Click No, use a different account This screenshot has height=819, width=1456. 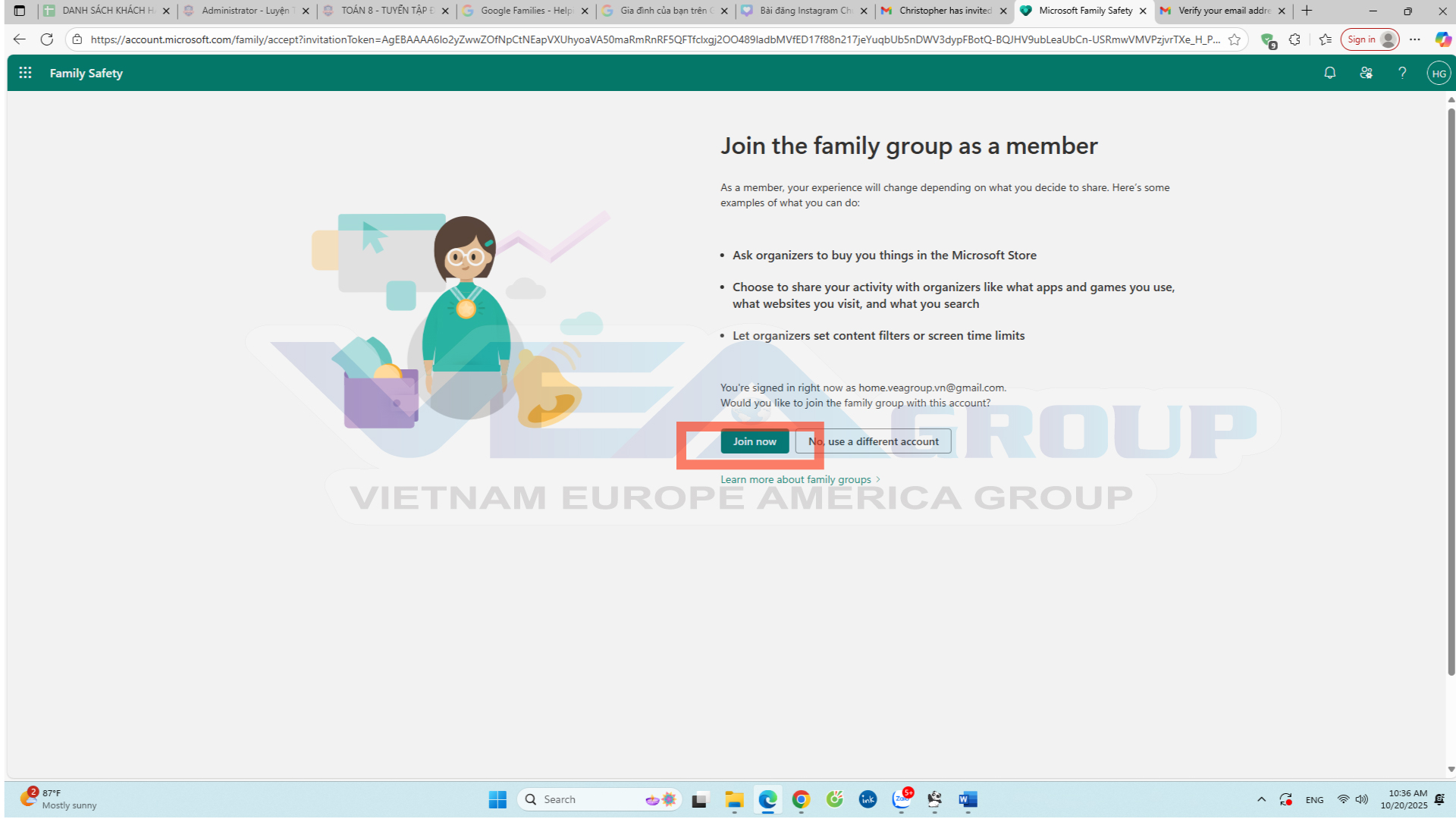[x=873, y=441]
